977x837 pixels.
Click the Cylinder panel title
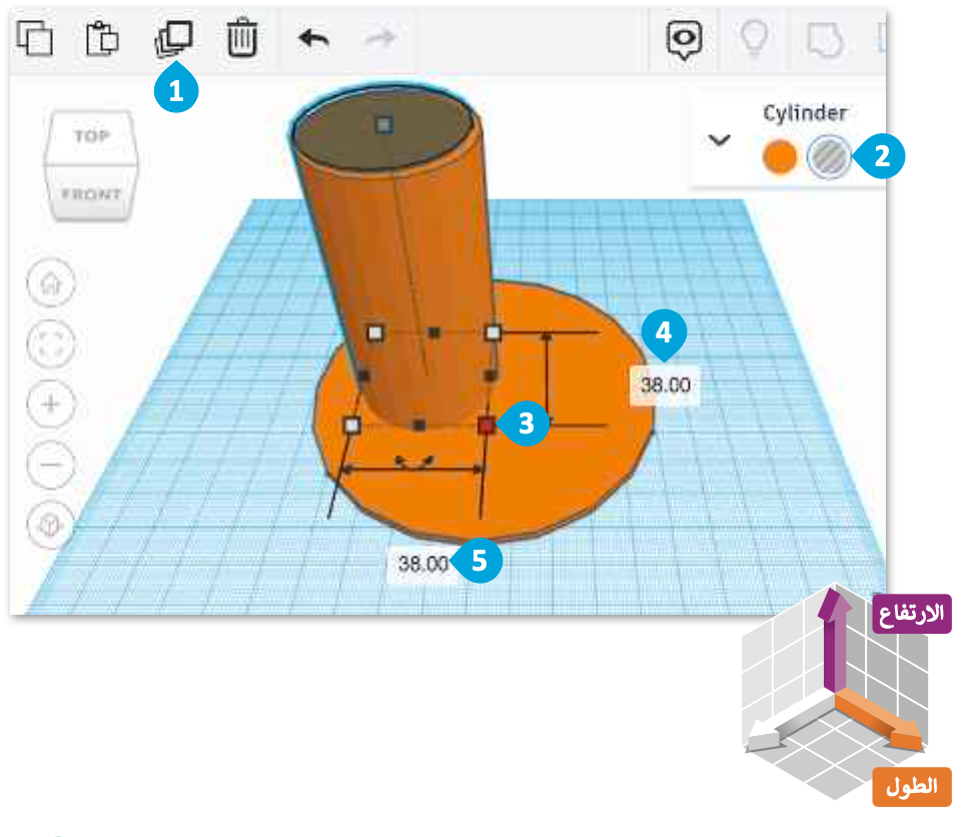805,113
